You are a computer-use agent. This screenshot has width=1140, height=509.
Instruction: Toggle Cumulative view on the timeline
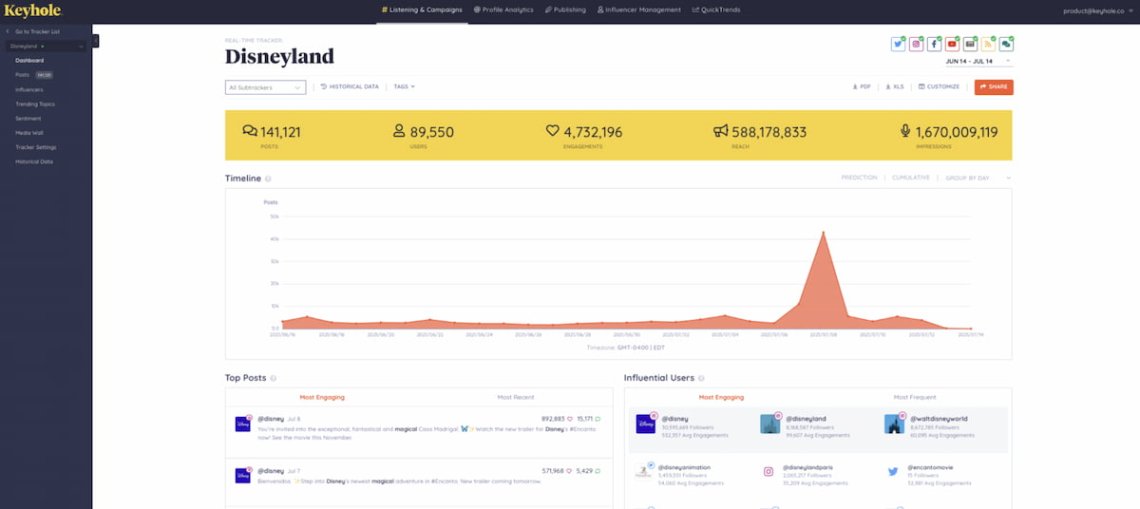click(x=910, y=178)
